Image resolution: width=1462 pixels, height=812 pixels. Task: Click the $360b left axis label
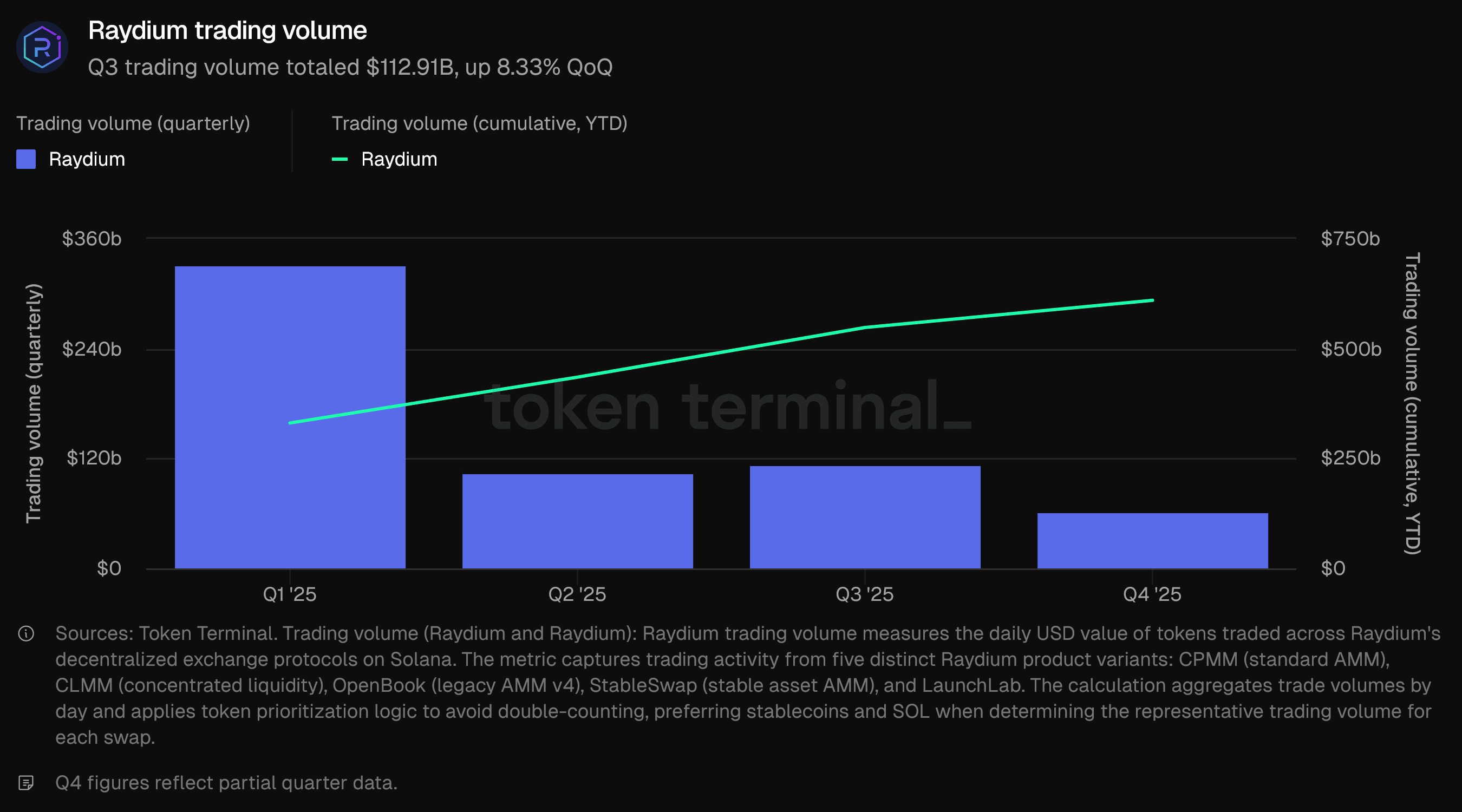tap(92, 238)
